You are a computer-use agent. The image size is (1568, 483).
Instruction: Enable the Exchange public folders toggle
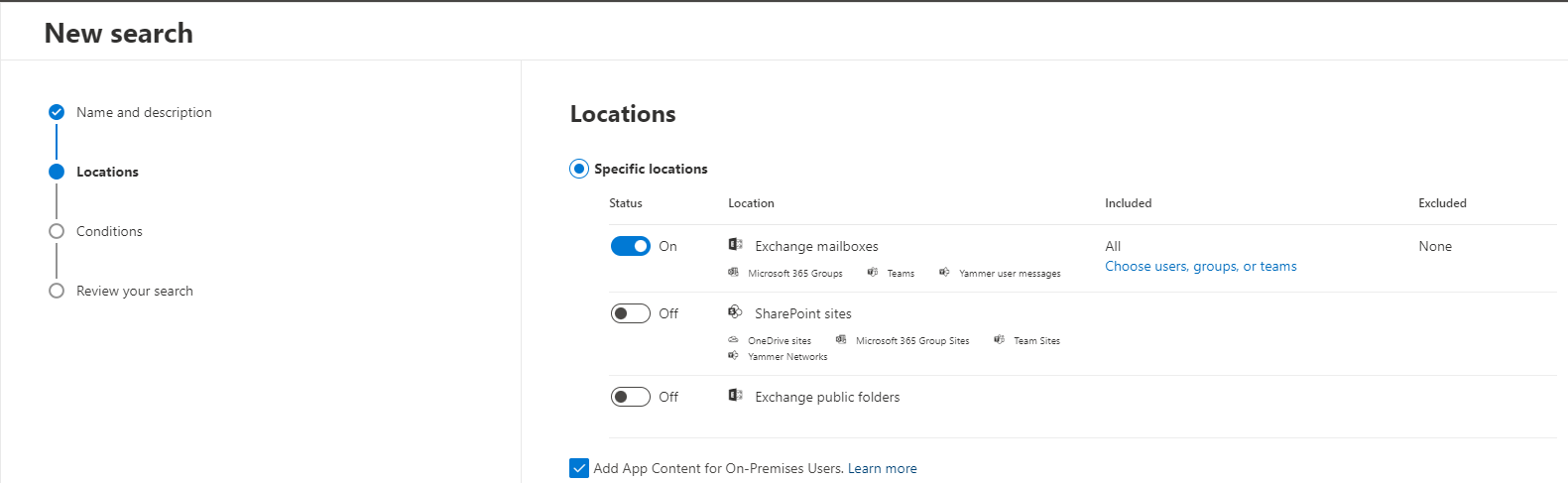[630, 397]
